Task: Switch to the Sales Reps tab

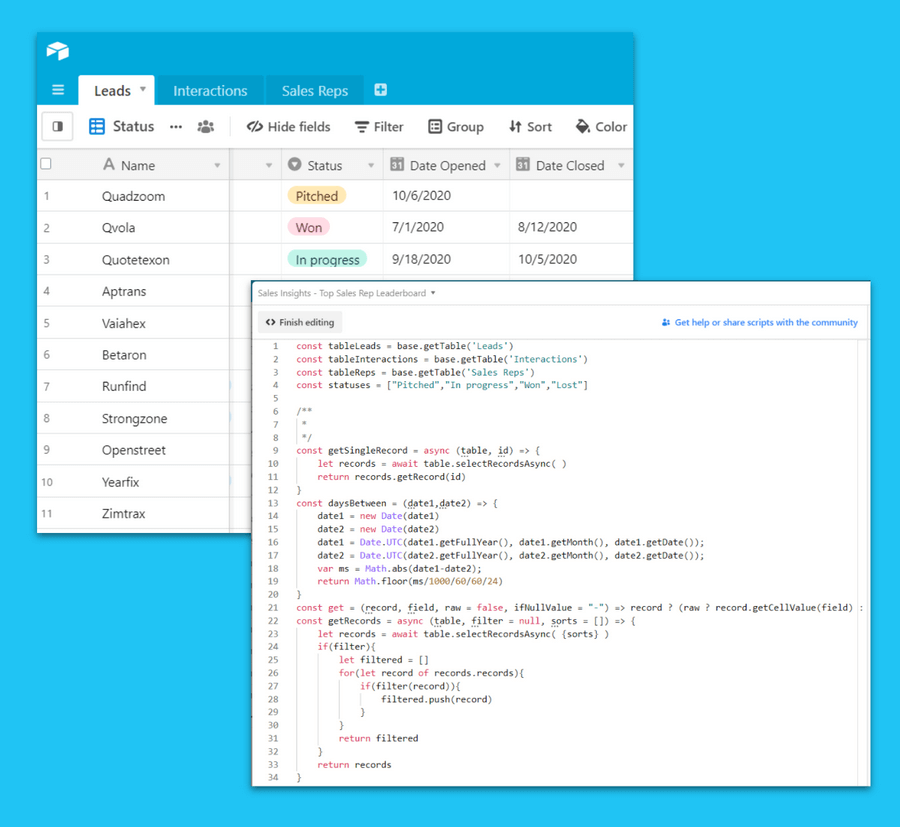Action: [x=314, y=91]
